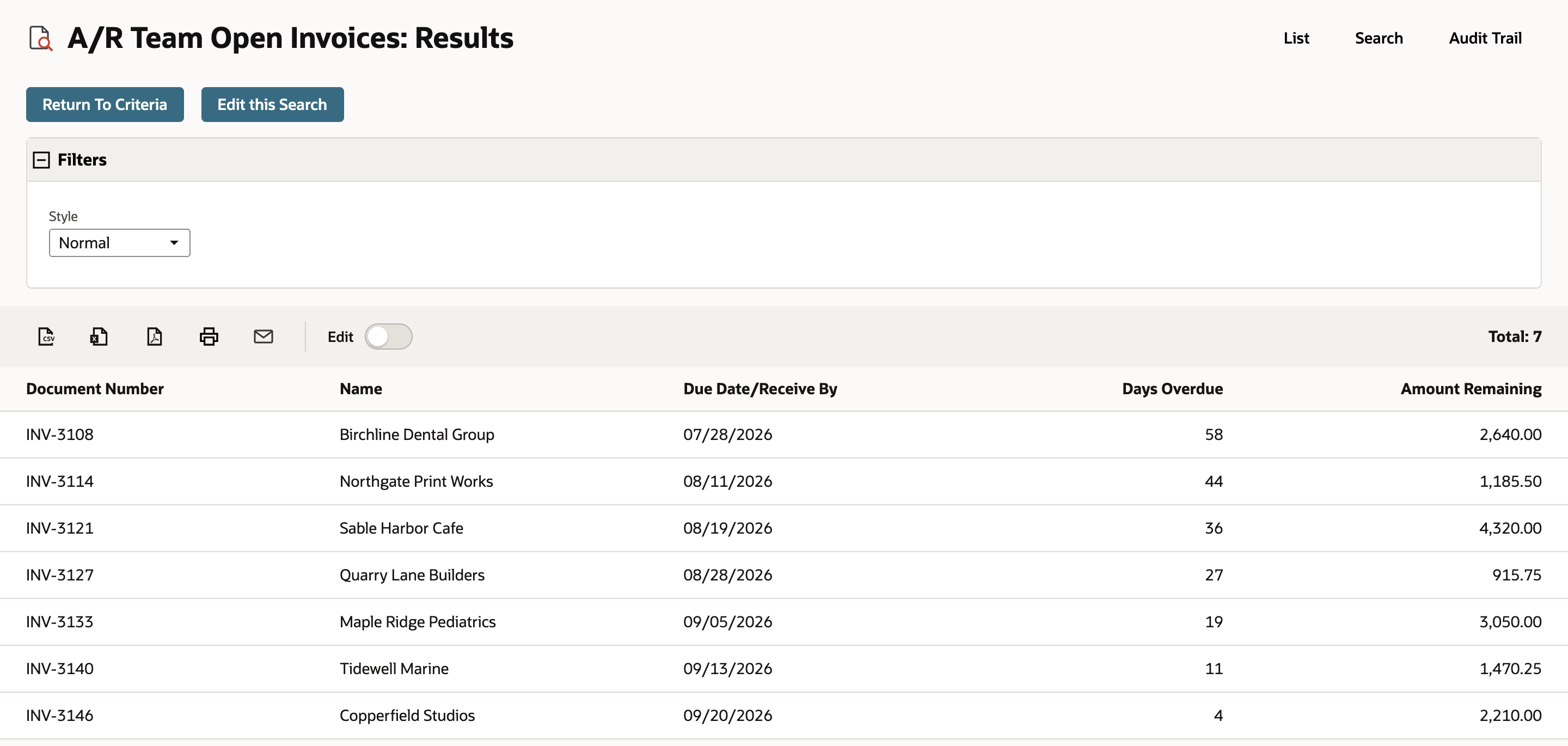Sort by Days Overdue column
Viewport: 1568px width, 746px height.
tap(1172, 389)
